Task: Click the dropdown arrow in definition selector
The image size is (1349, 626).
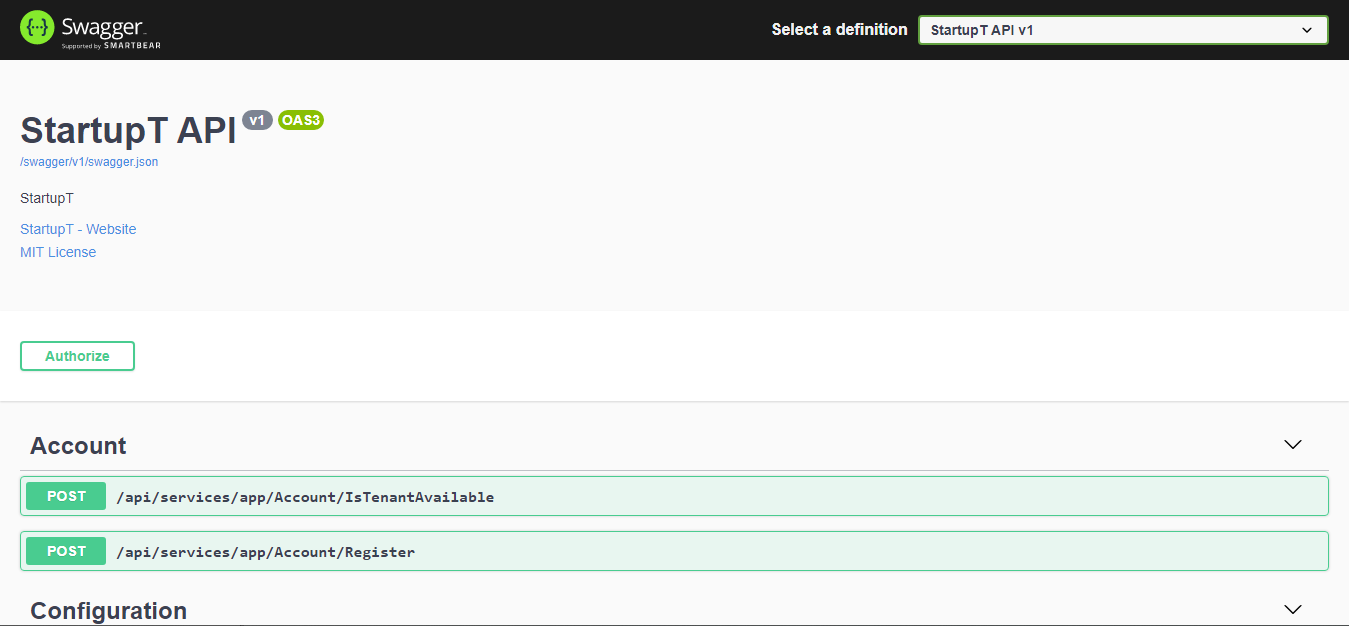Action: [1306, 30]
